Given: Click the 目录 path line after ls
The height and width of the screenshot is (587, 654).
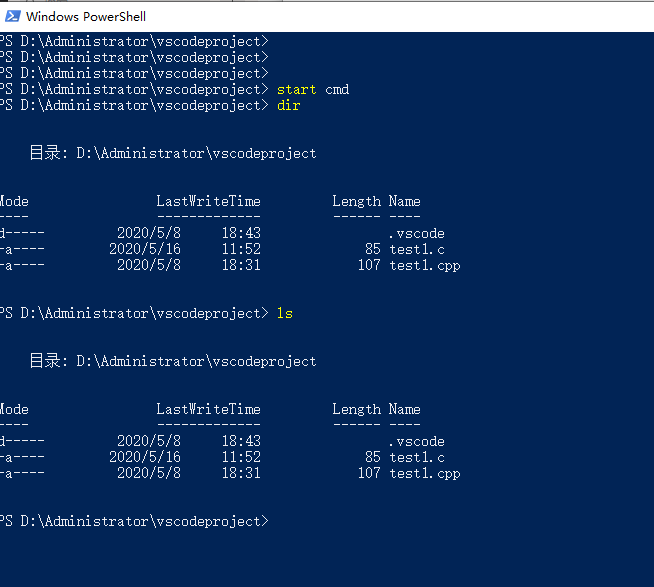Looking at the screenshot, I should click(x=173, y=361).
